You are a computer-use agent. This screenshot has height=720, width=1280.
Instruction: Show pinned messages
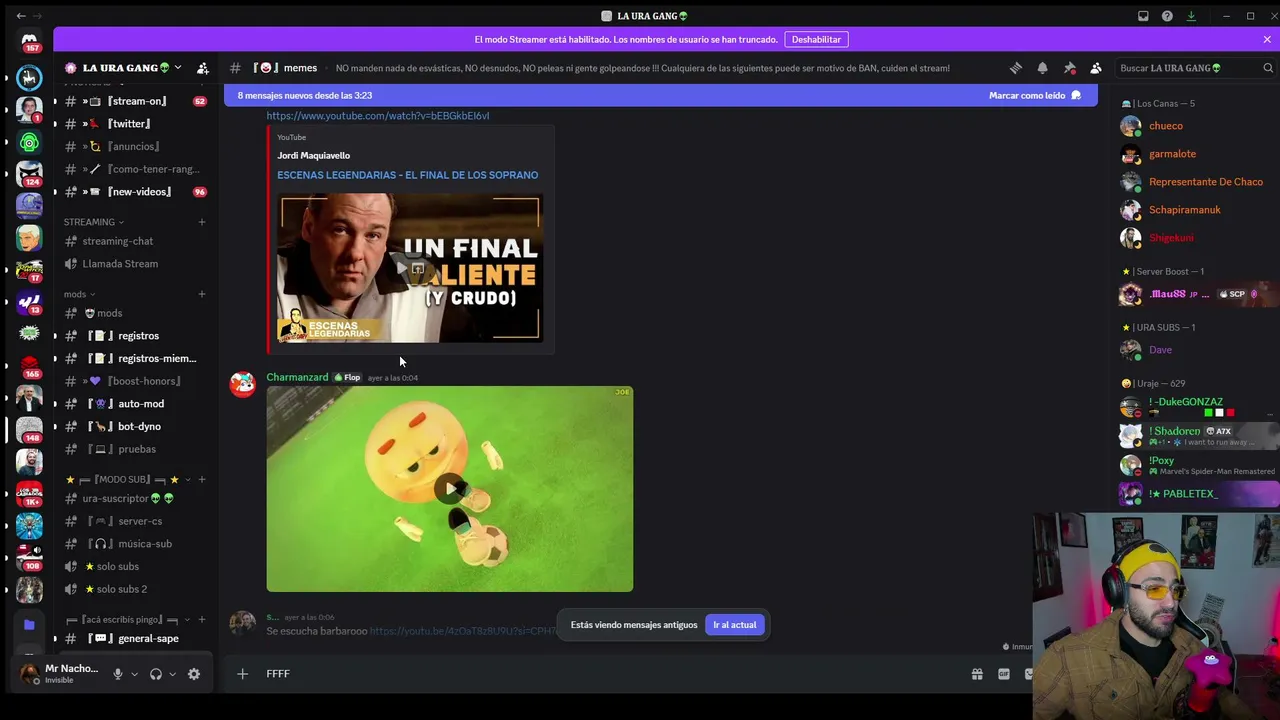tap(1069, 68)
